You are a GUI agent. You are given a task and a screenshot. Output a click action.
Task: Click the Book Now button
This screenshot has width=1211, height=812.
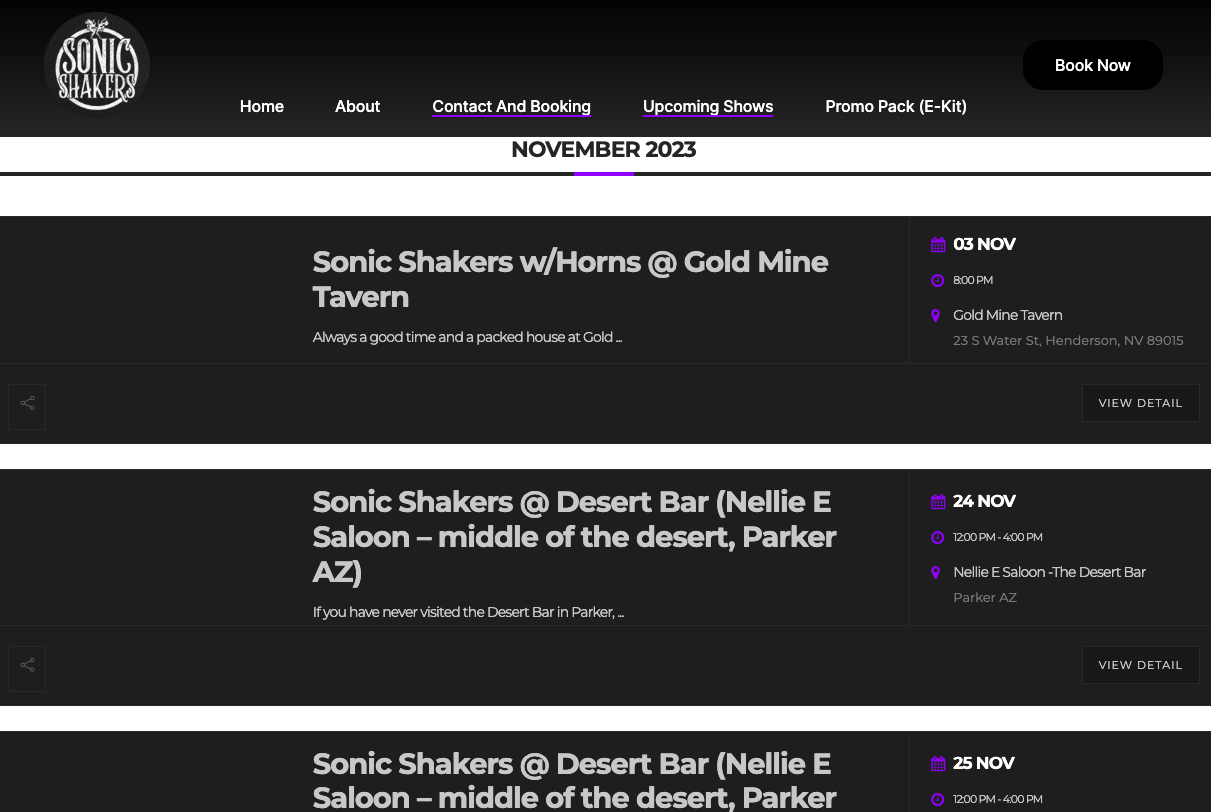(1093, 65)
